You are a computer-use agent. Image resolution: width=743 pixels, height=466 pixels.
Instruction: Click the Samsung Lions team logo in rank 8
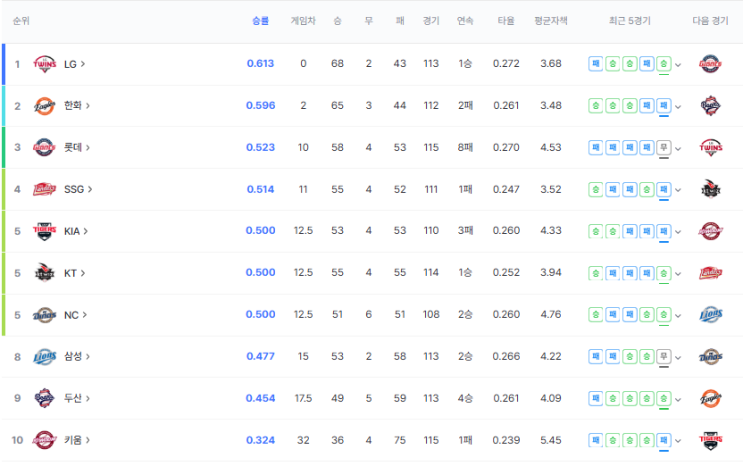tap(45, 356)
